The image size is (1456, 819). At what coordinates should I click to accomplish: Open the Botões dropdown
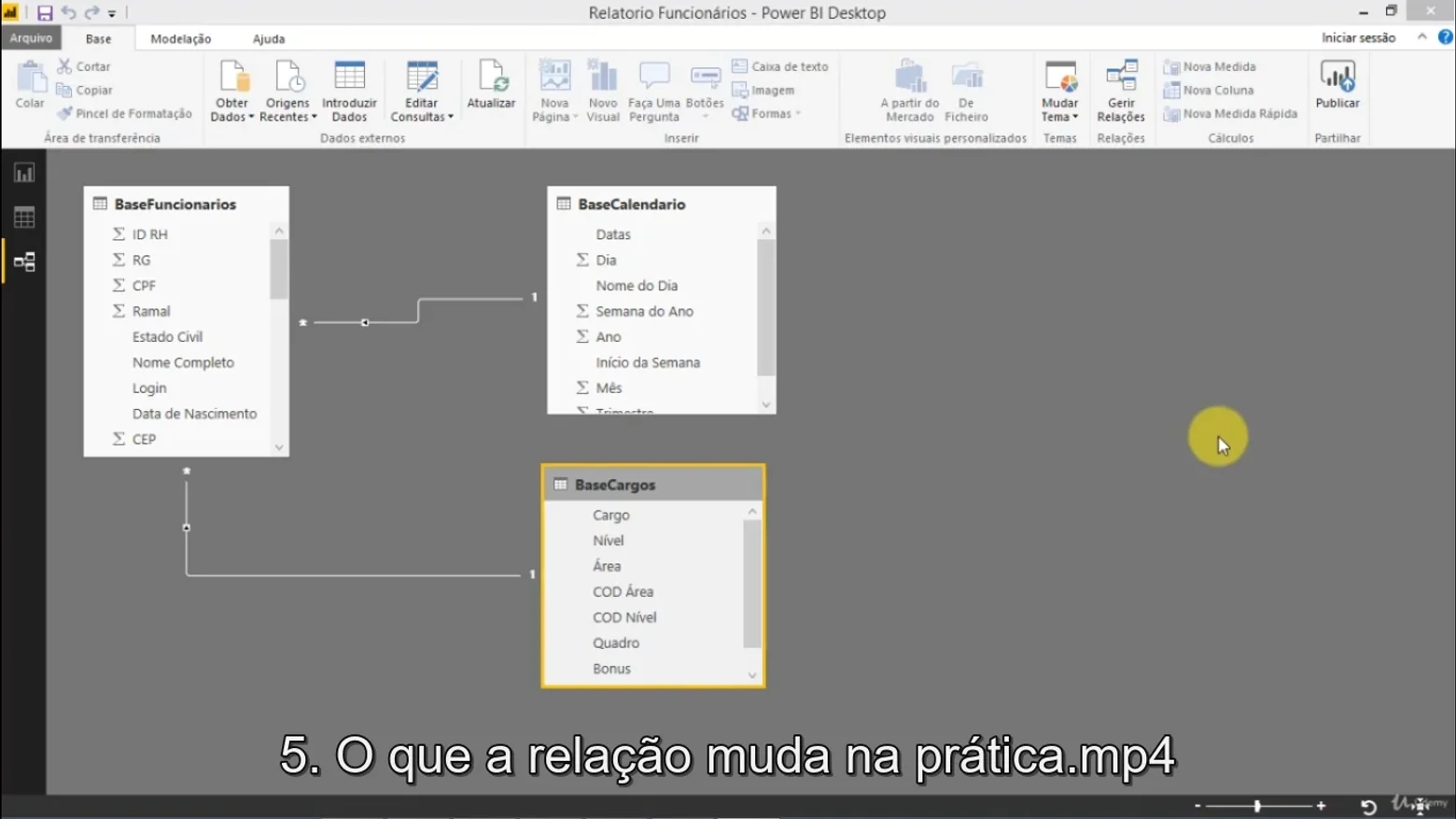pyautogui.click(x=705, y=91)
